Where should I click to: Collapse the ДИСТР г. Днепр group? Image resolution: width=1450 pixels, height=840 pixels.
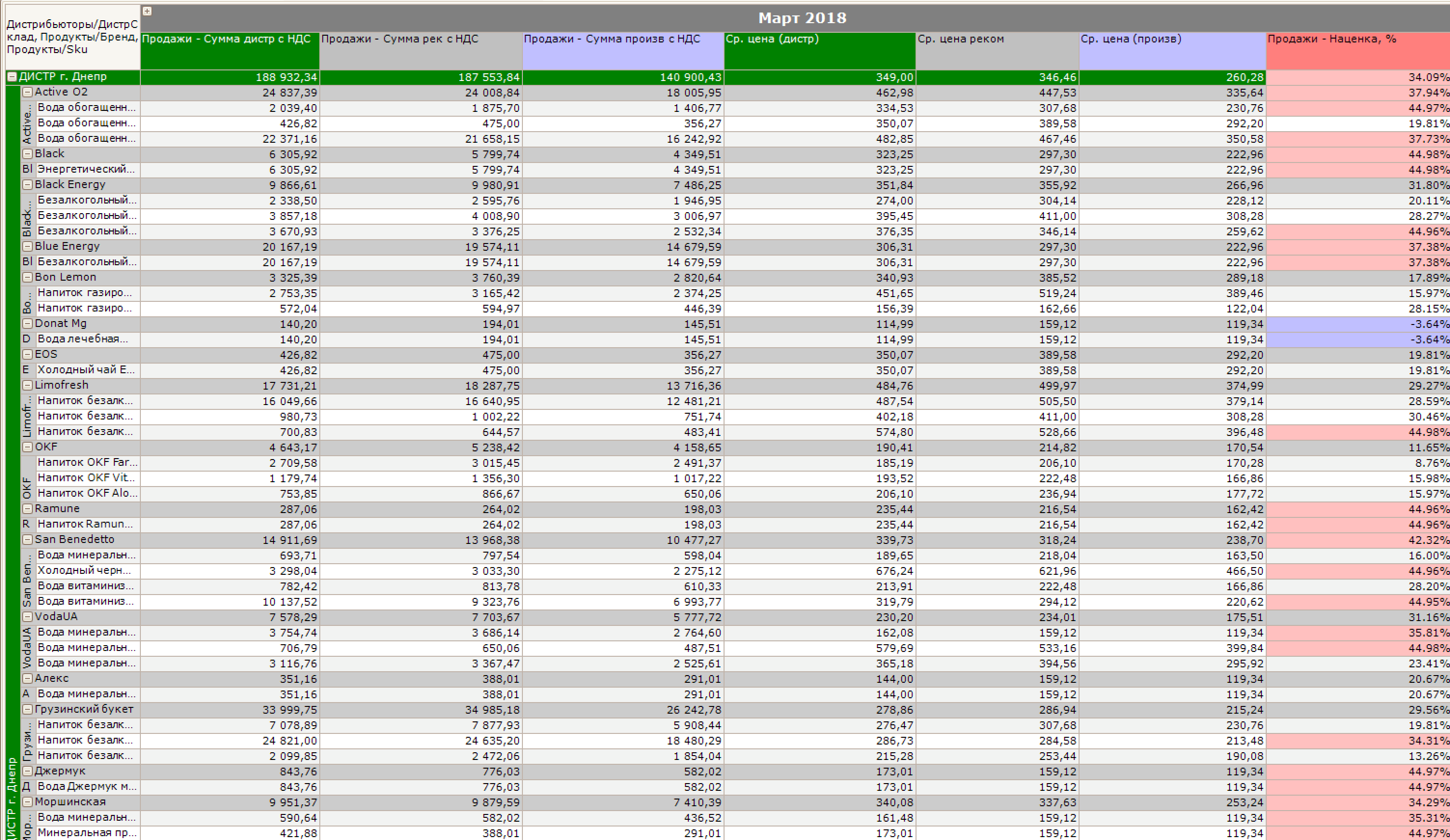[x=12, y=77]
